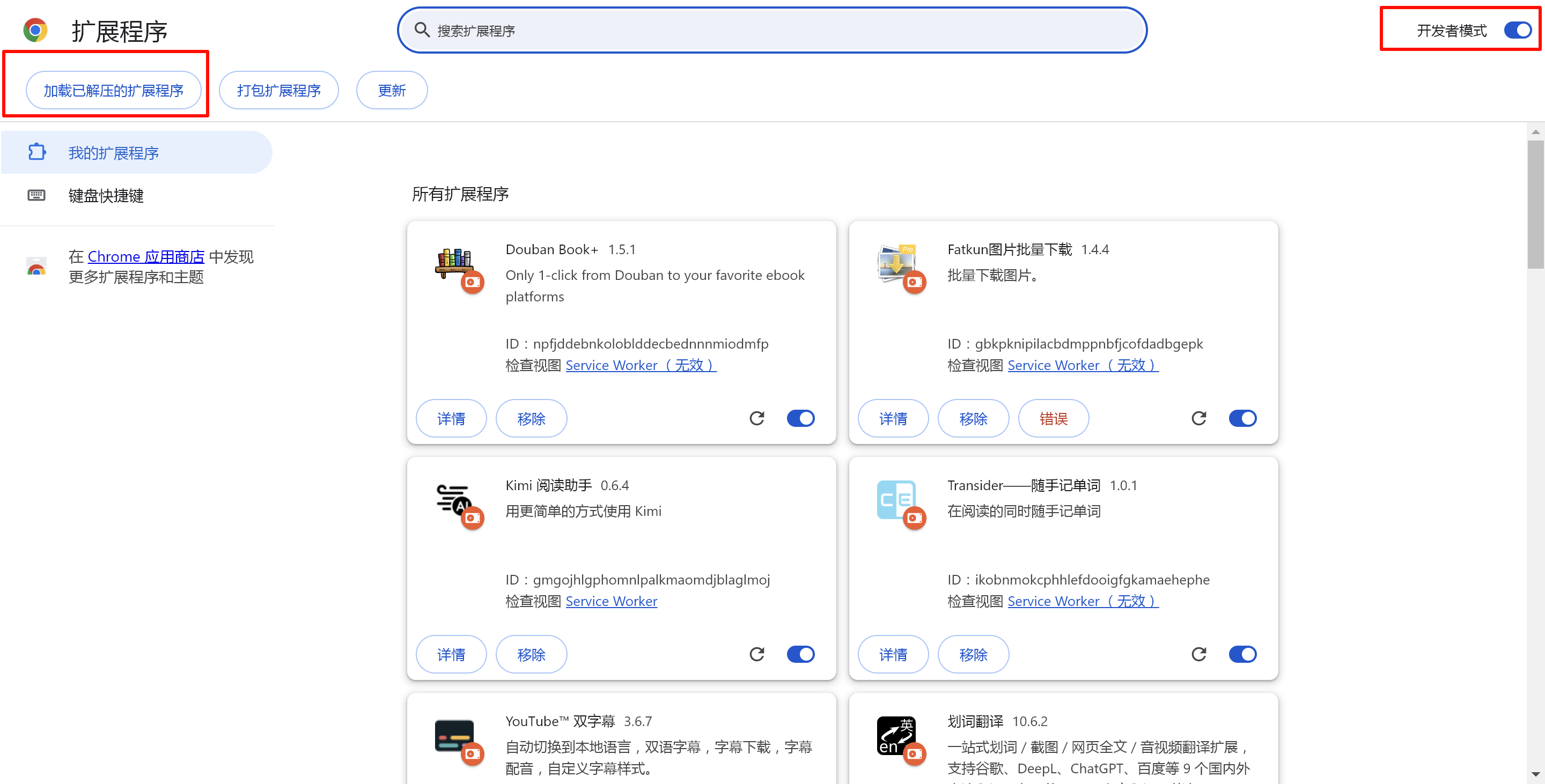Click reload icon for Kimi 阅读助手
The image size is (1545, 784).
tap(756, 654)
